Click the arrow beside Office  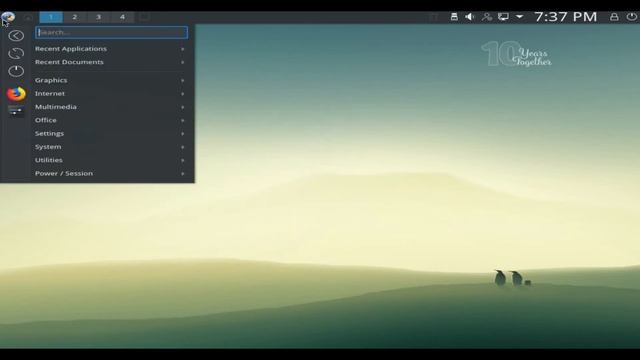coord(182,121)
